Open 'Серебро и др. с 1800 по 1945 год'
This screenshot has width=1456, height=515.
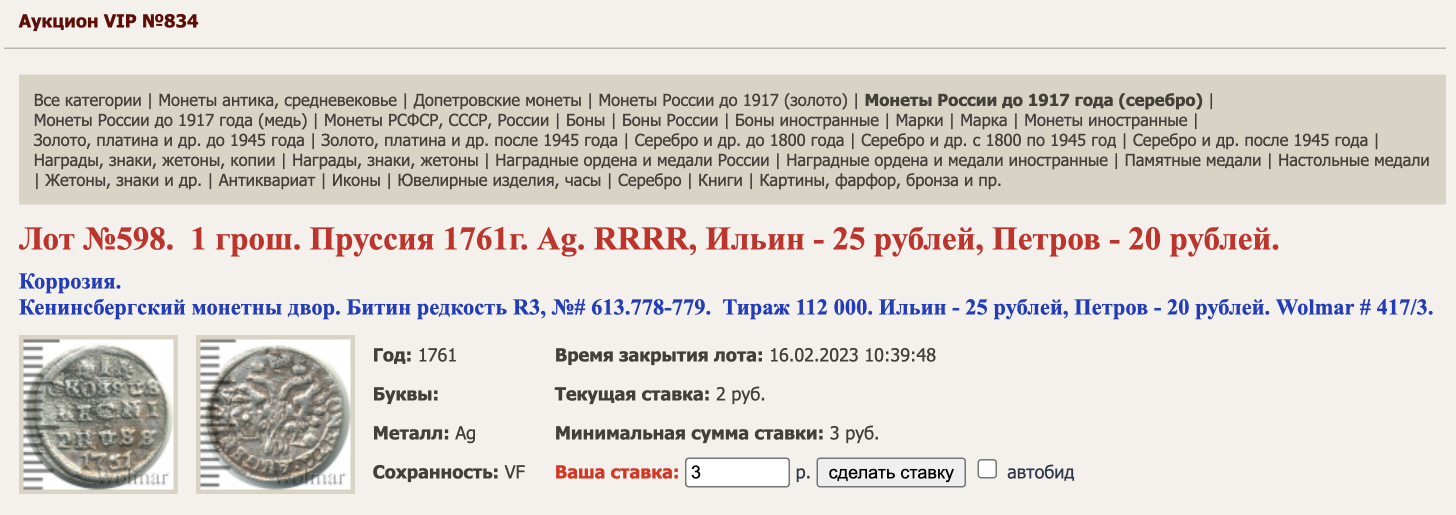point(988,140)
